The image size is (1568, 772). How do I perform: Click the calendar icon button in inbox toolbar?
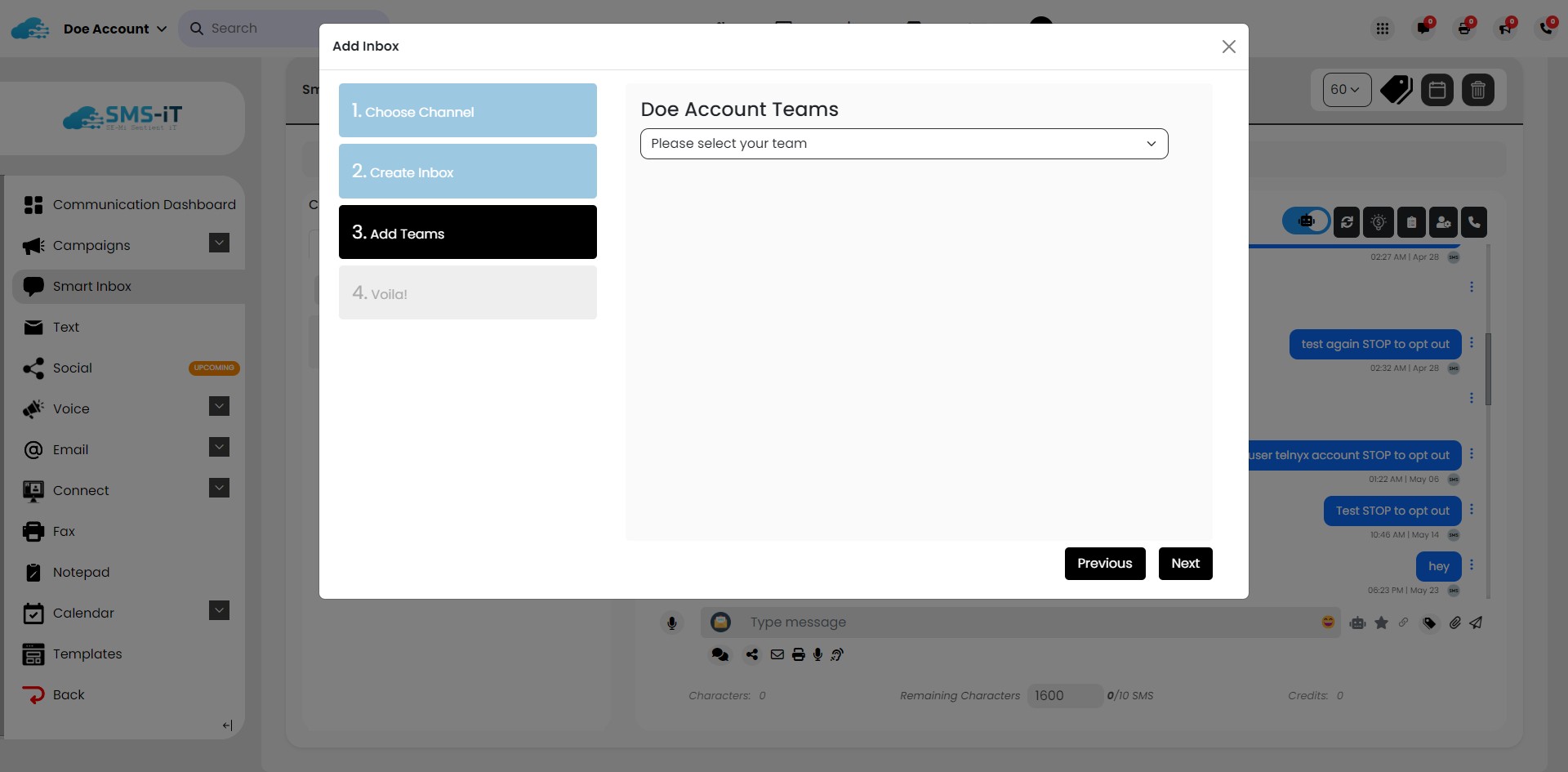[x=1437, y=90]
